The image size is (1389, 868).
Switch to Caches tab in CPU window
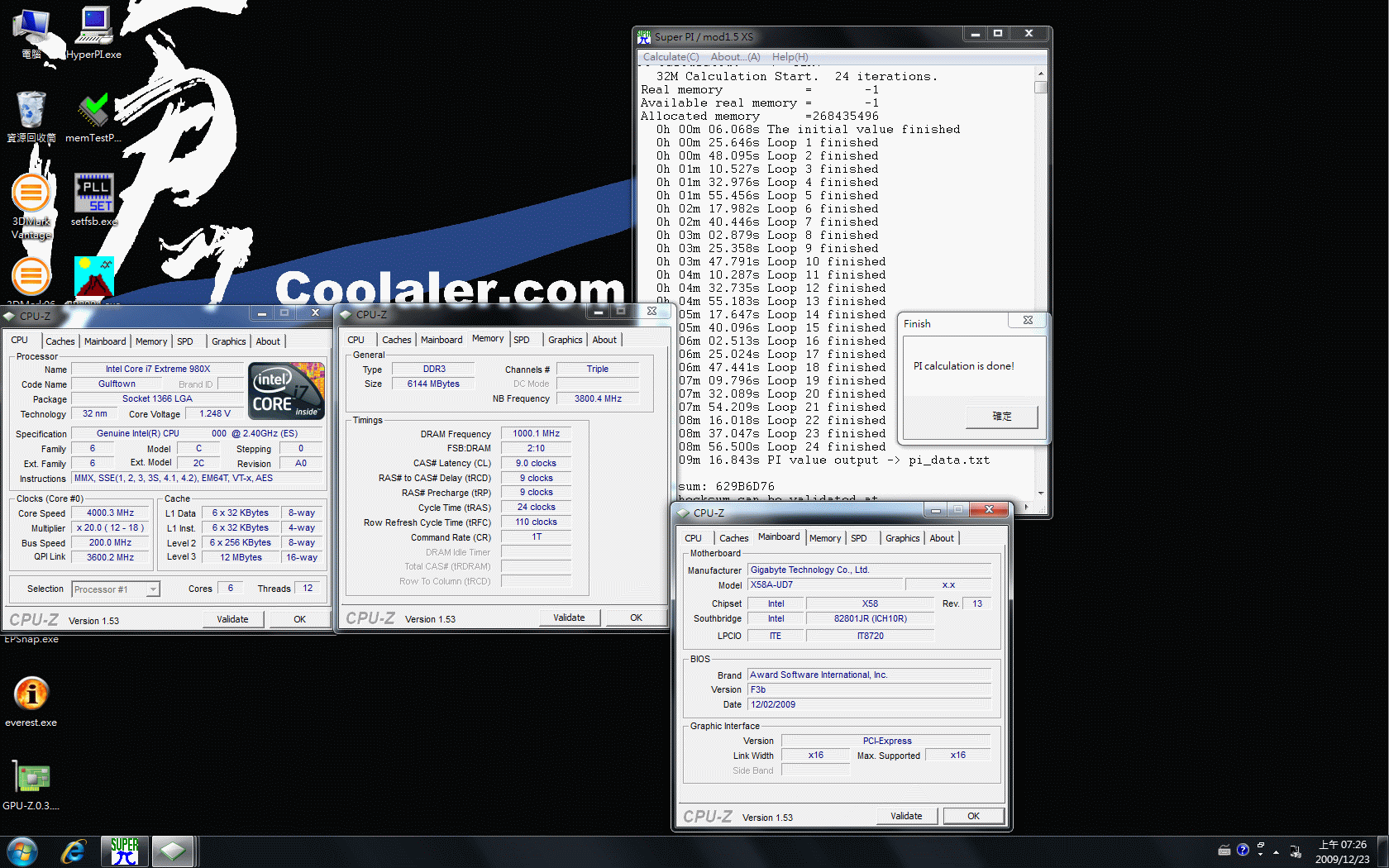click(x=60, y=341)
